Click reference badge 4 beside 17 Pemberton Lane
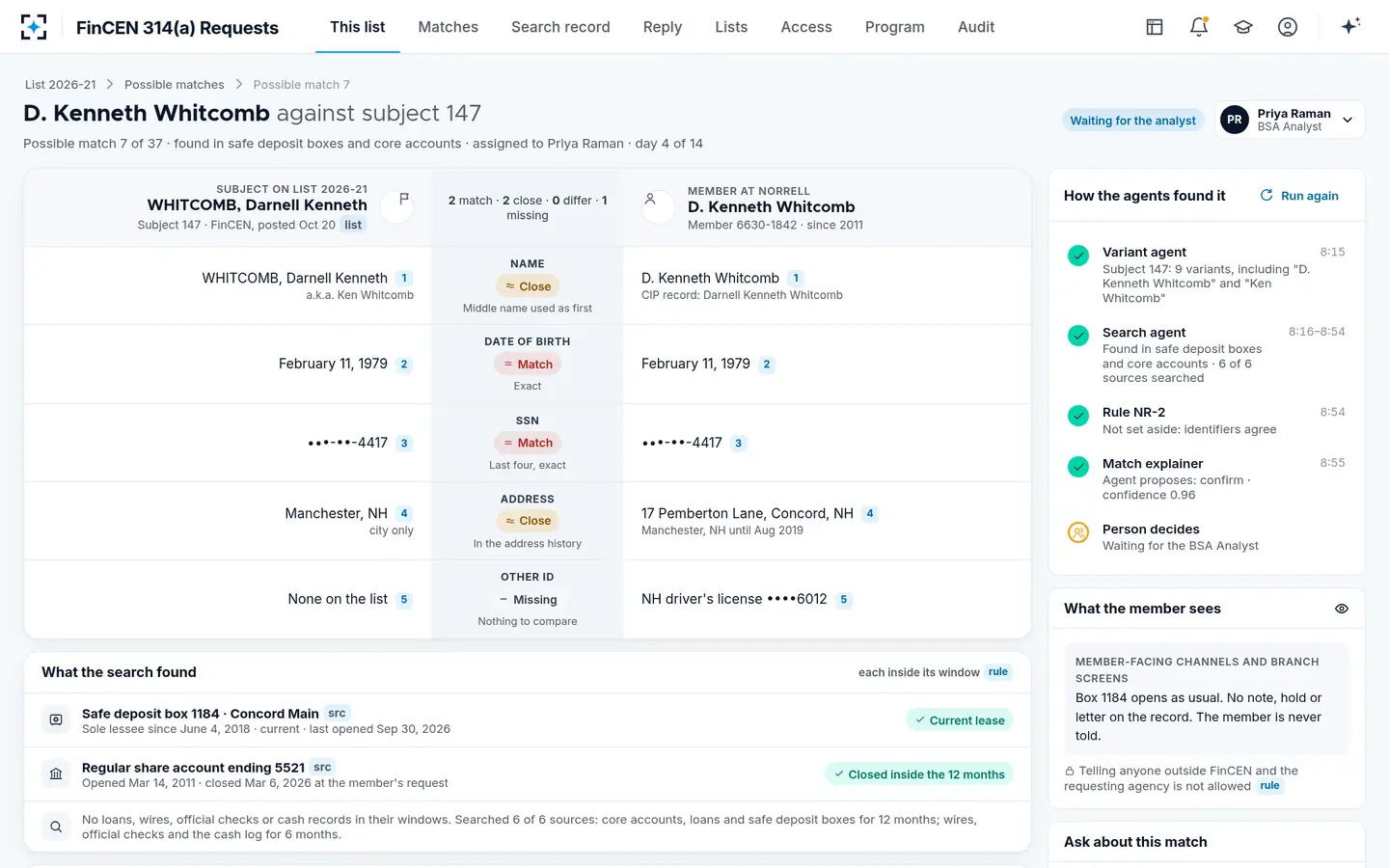The height and width of the screenshot is (868, 1389). [870, 513]
